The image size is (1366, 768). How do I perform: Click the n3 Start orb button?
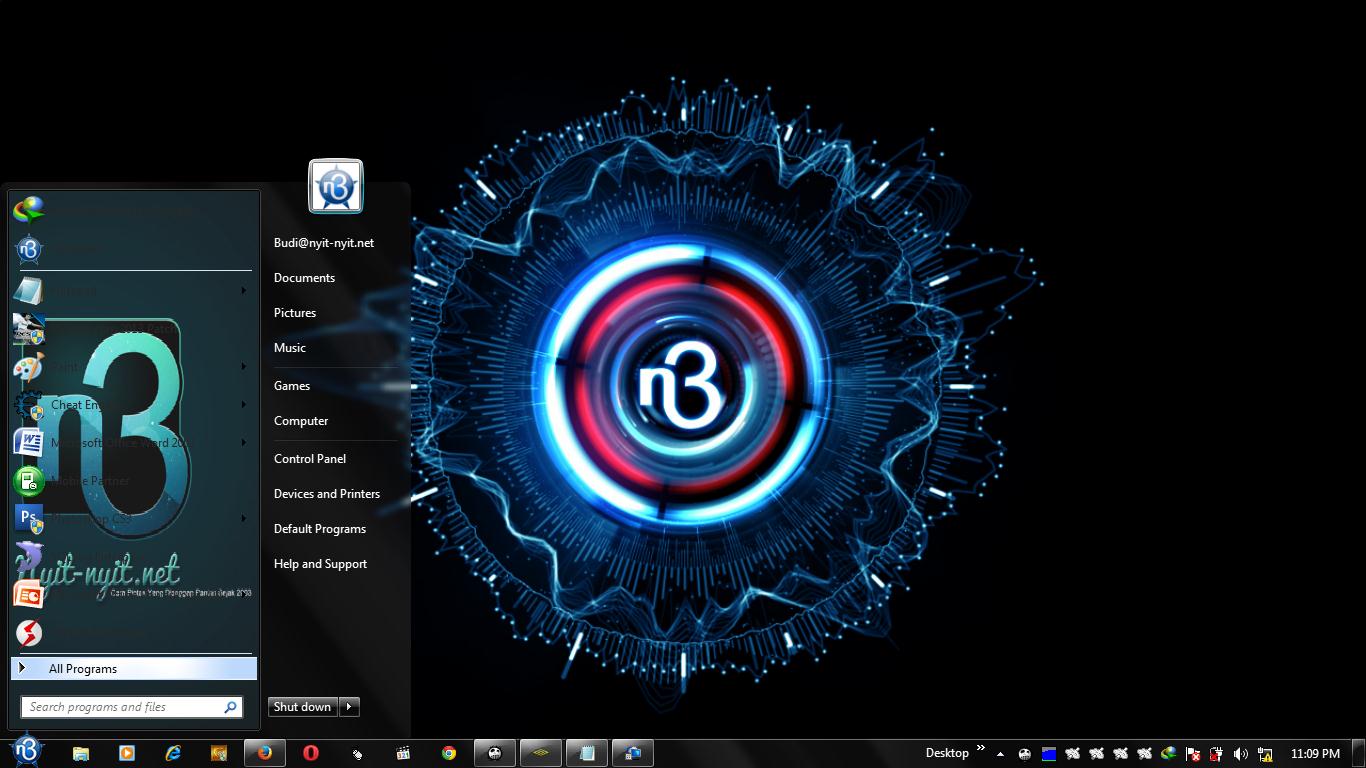point(27,750)
